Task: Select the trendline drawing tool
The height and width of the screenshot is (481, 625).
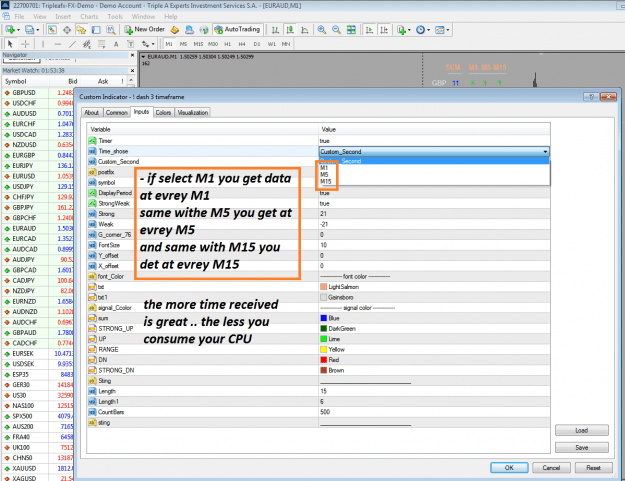Action: point(72,44)
